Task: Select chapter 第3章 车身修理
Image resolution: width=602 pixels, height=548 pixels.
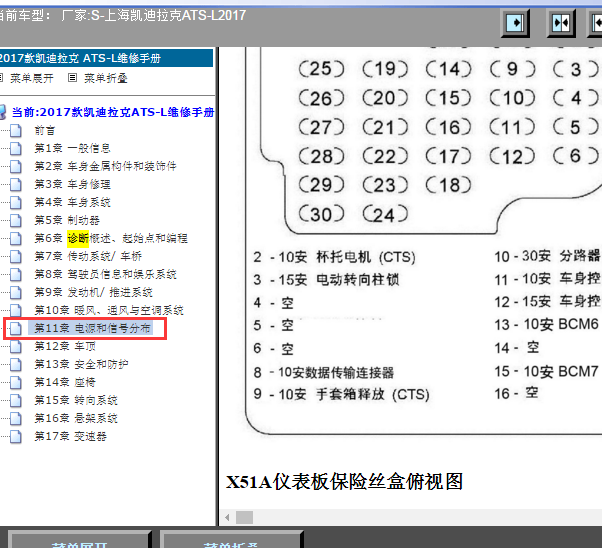Action: [73, 184]
